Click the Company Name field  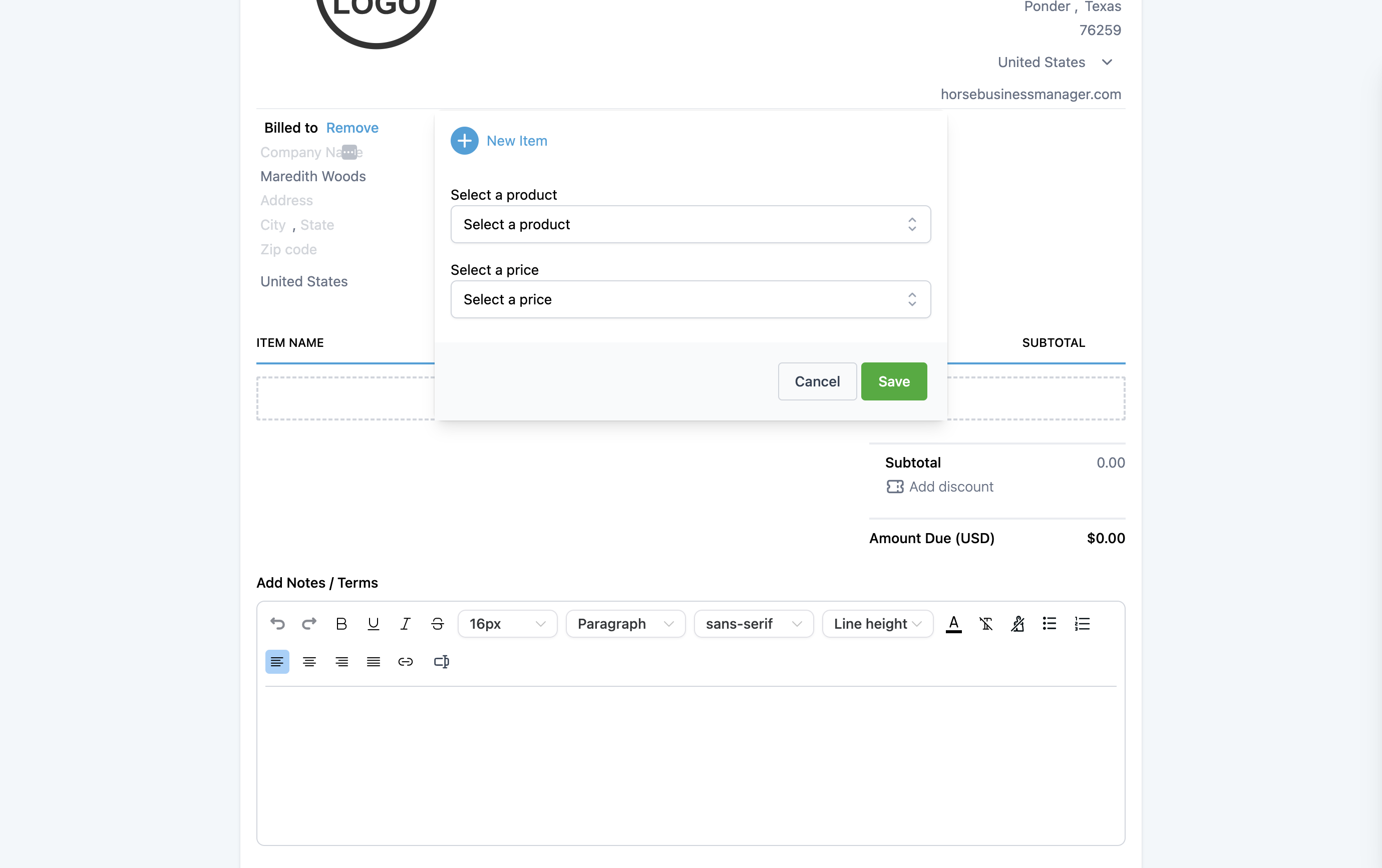[x=311, y=152]
